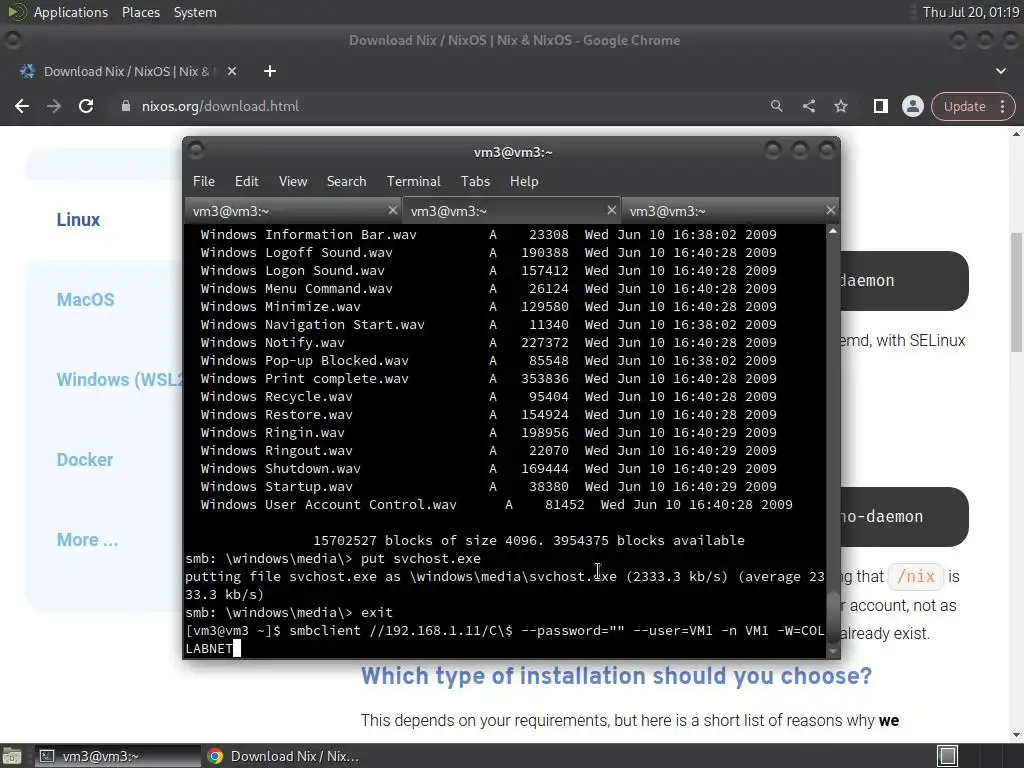Open the Chrome profile avatar menu
Viewport: 1024px width, 768px height.
click(912, 106)
